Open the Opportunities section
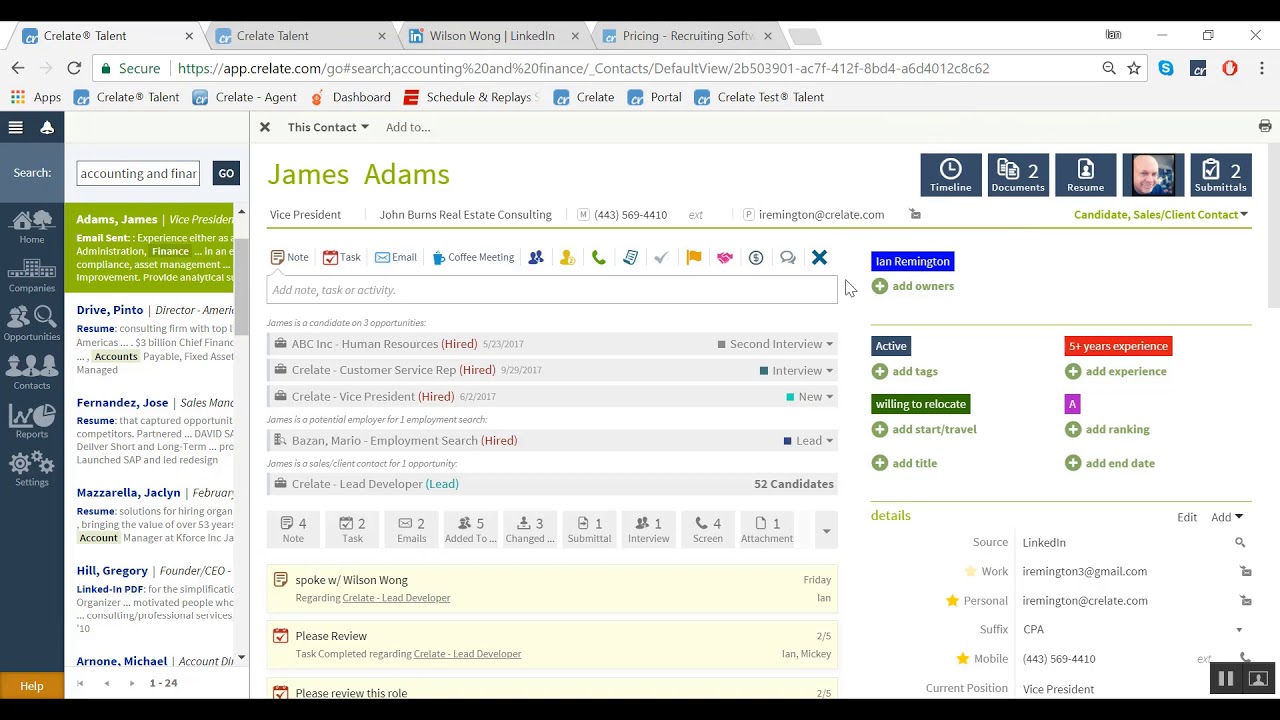The width and height of the screenshot is (1280, 720). pyautogui.click(x=32, y=325)
